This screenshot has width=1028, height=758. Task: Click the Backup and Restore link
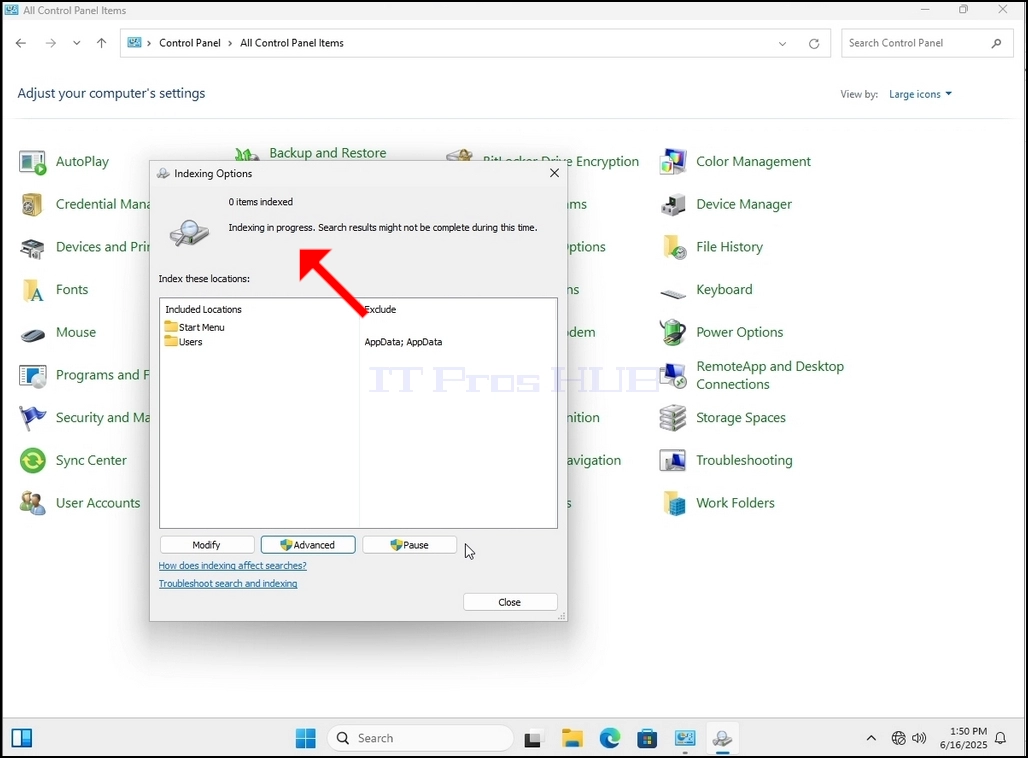point(327,153)
